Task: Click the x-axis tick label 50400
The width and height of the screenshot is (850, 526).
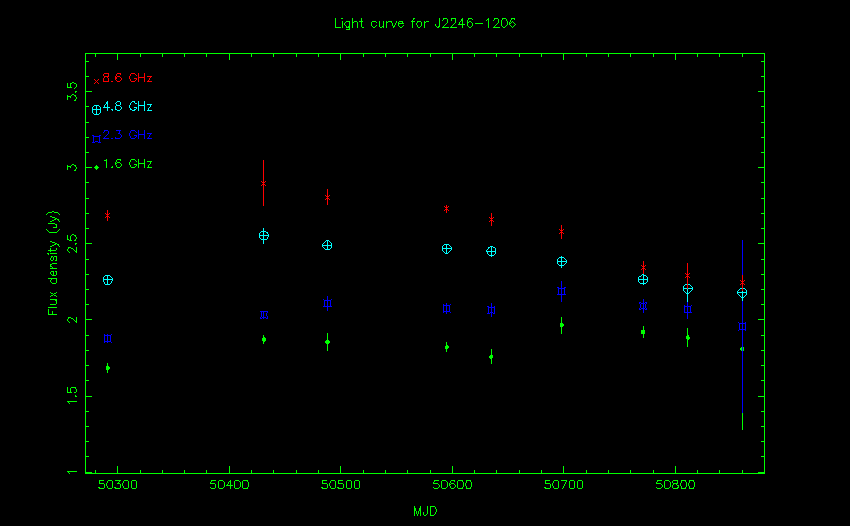Action: click(x=229, y=485)
